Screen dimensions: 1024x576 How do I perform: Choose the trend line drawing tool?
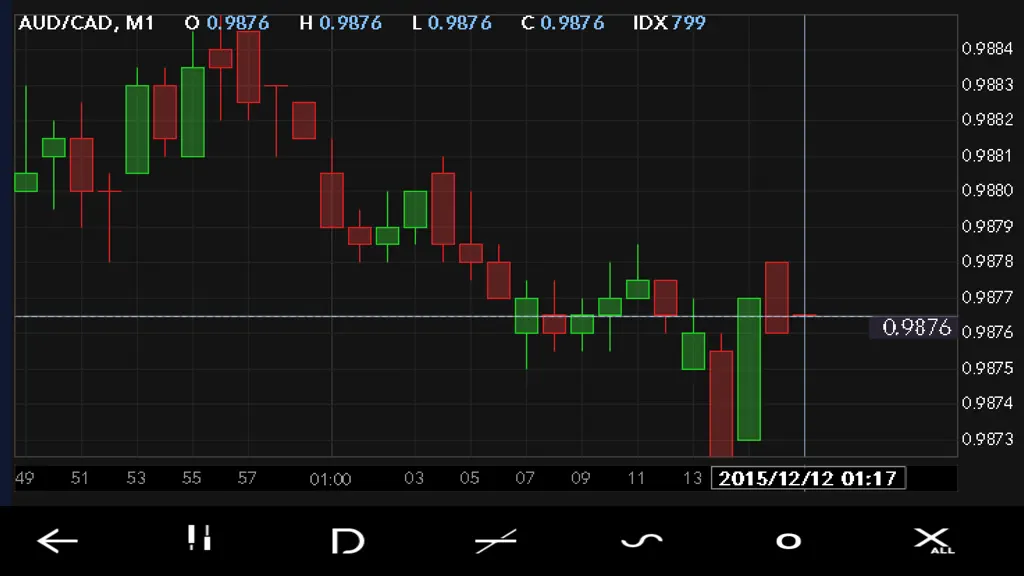[496, 541]
